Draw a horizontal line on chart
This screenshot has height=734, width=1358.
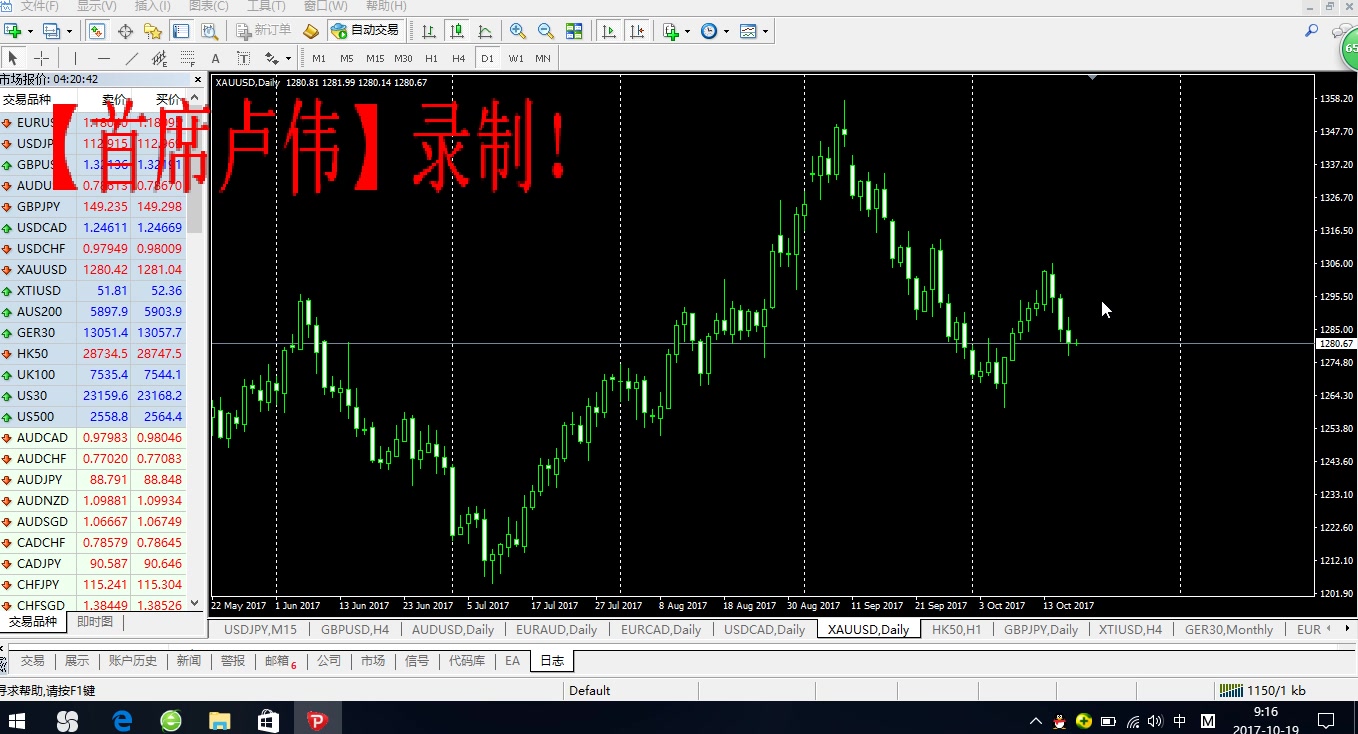click(x=103, y=58)
